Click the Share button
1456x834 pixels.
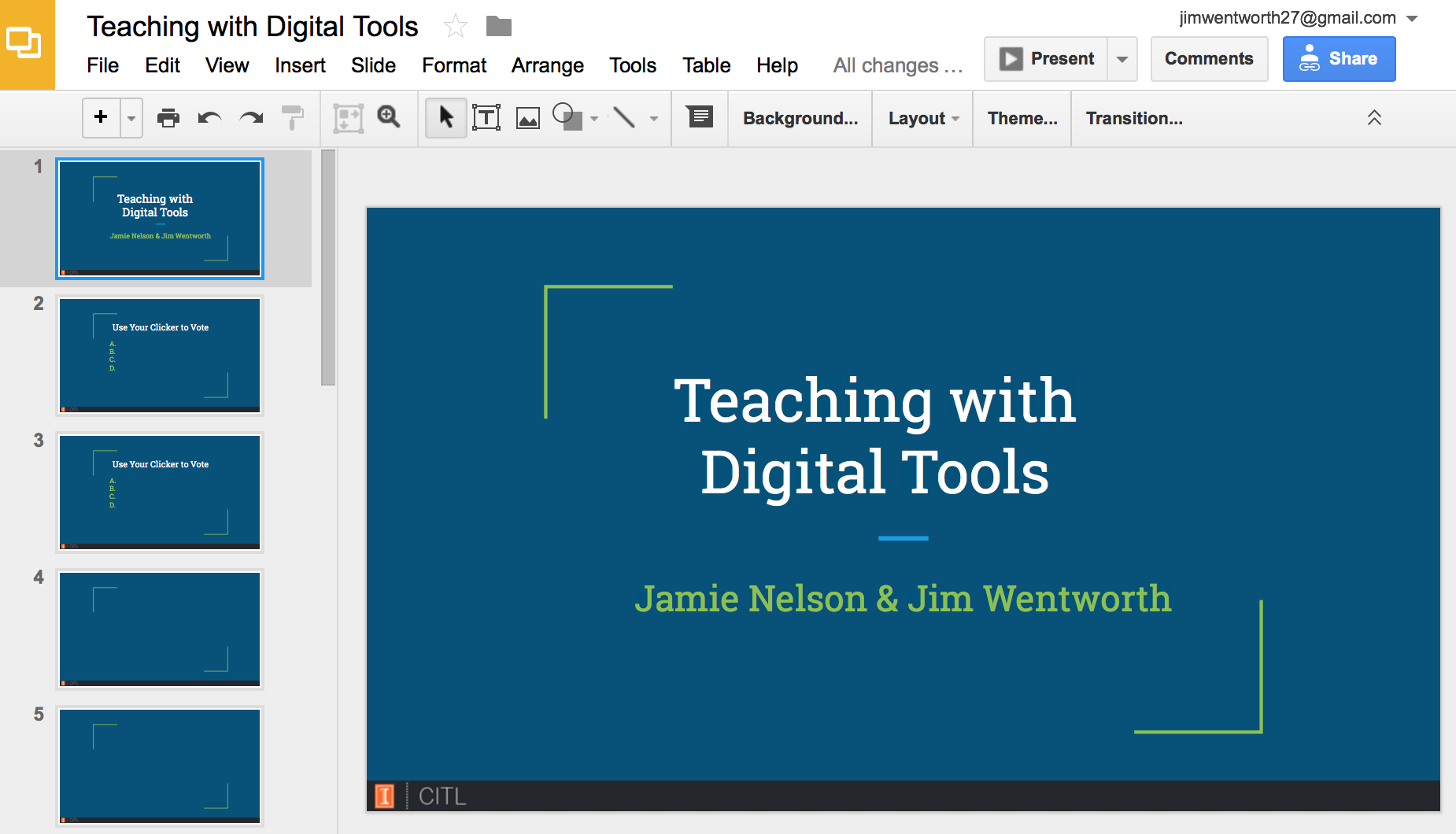coord(1338,58)
